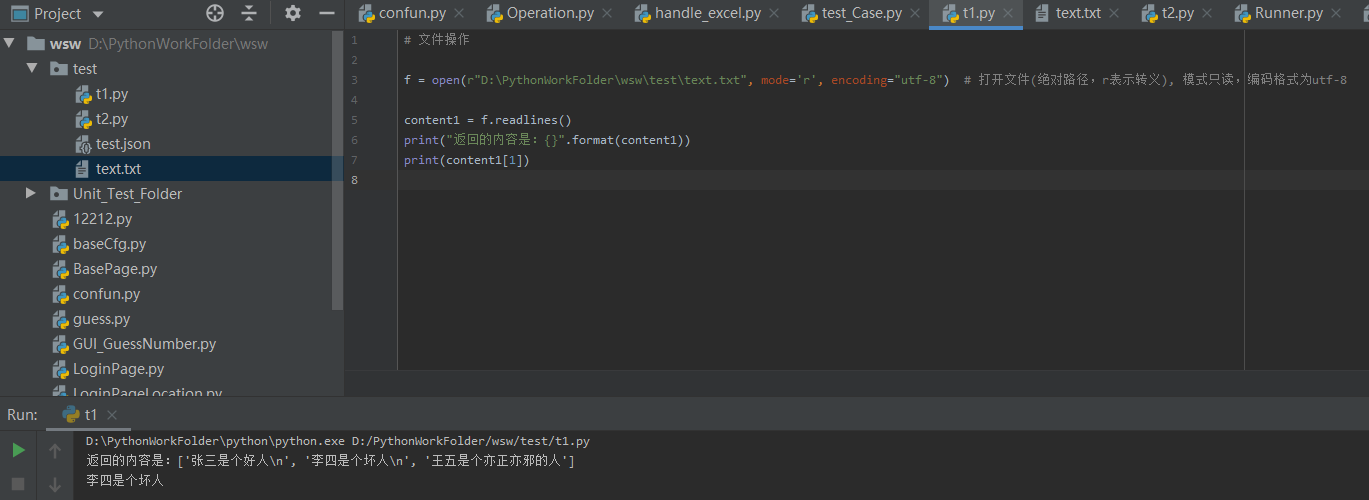Click the f.readlines() code line
Image resolution: width=1369 pixels, height=500 pixels.
coord(488,120)
